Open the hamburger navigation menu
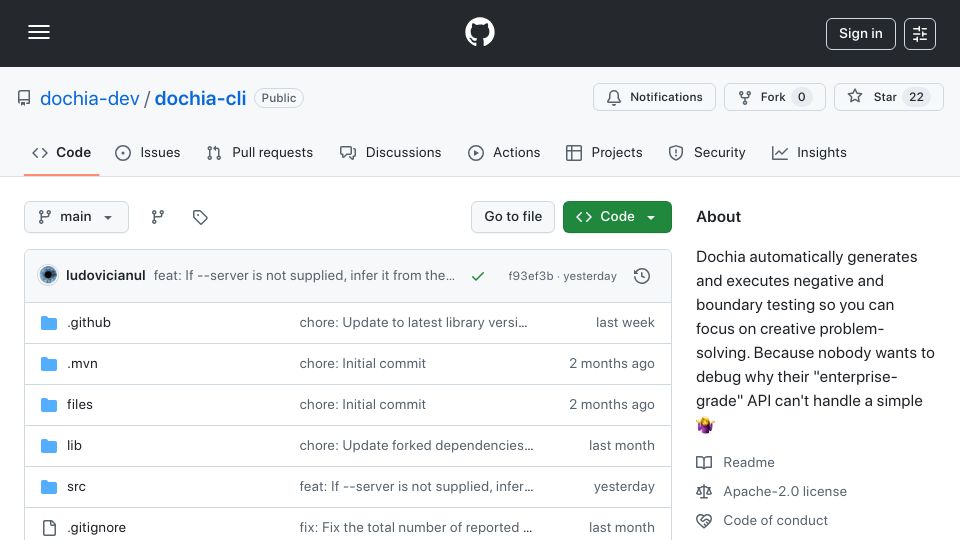Image resolution: width=960 pixels, height=540 pixels. coord(39,32)
